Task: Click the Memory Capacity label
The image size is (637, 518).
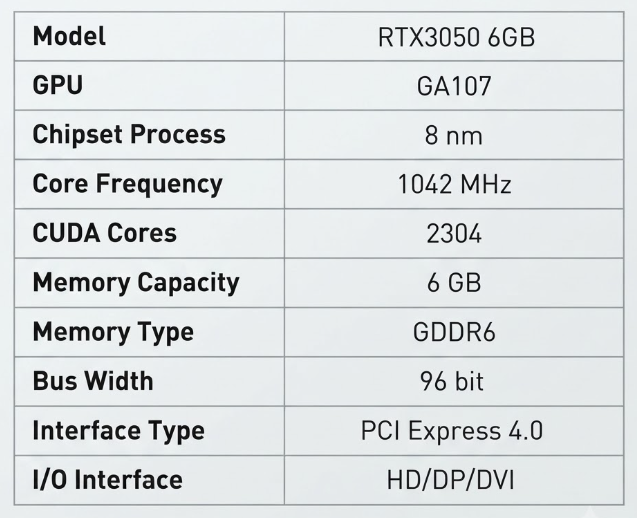Action: coord(136,283)
